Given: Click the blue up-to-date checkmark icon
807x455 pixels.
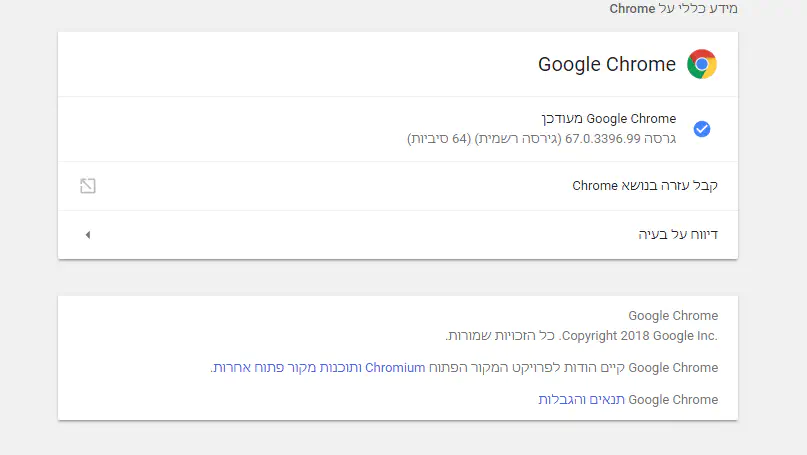Looking at the screenshot, I should [702, 129].
